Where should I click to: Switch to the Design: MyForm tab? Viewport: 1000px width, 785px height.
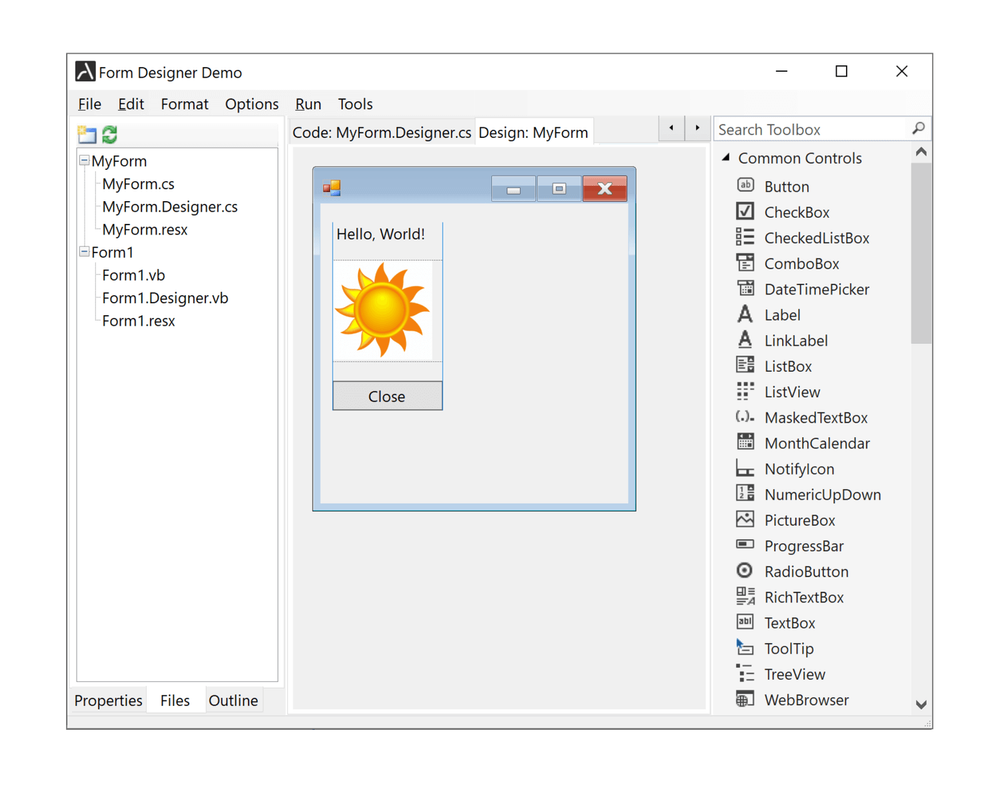tap(533, 131)
